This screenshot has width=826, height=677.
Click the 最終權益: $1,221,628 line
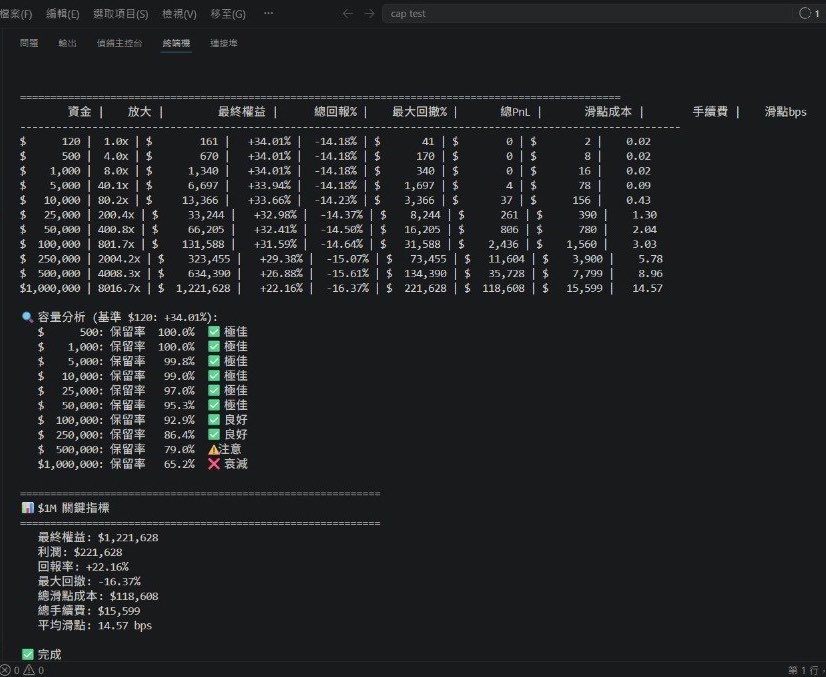pyautogui.click(x=98, y=538)
